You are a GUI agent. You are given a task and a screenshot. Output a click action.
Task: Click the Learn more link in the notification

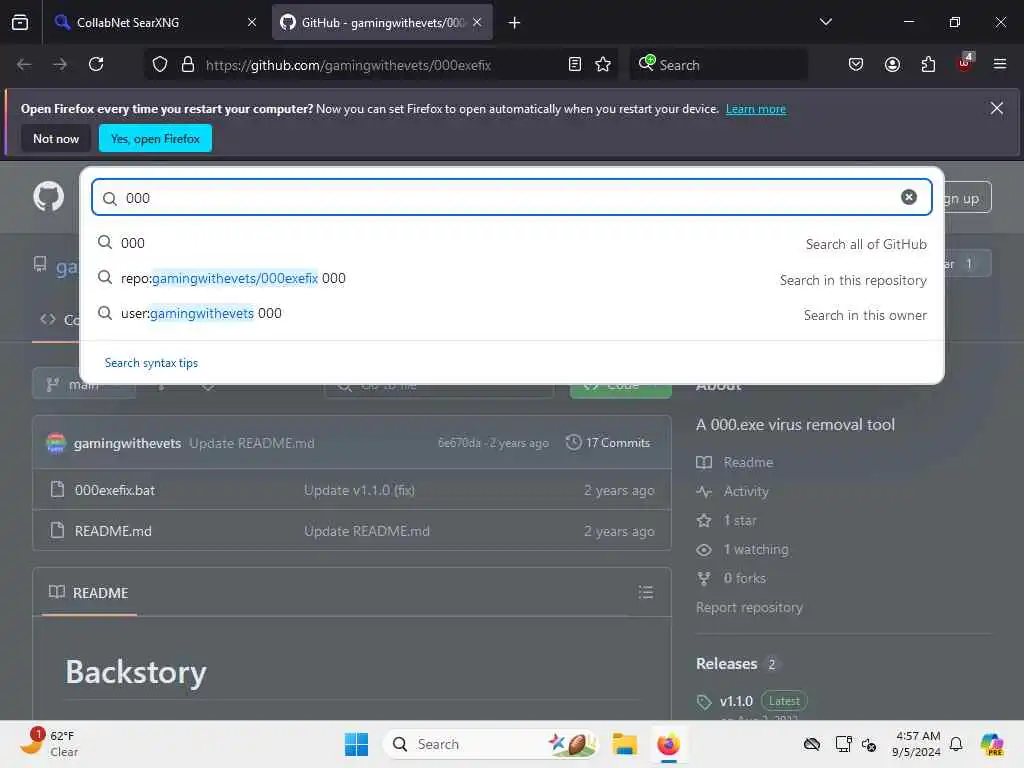[x=756, y=109]
